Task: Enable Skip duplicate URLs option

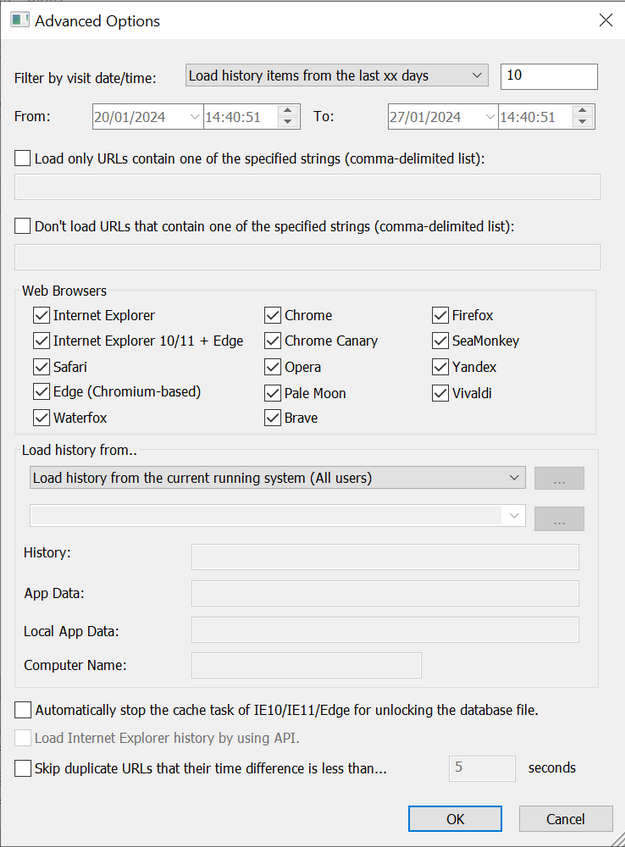Action: [x=23, y=768]
